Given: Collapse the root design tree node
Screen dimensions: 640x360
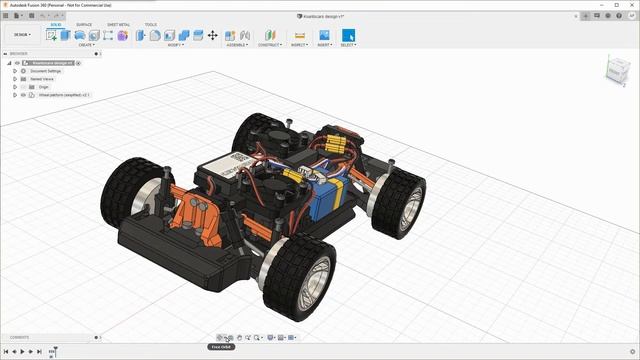Looking at the screenshot, I should point(9,63).
